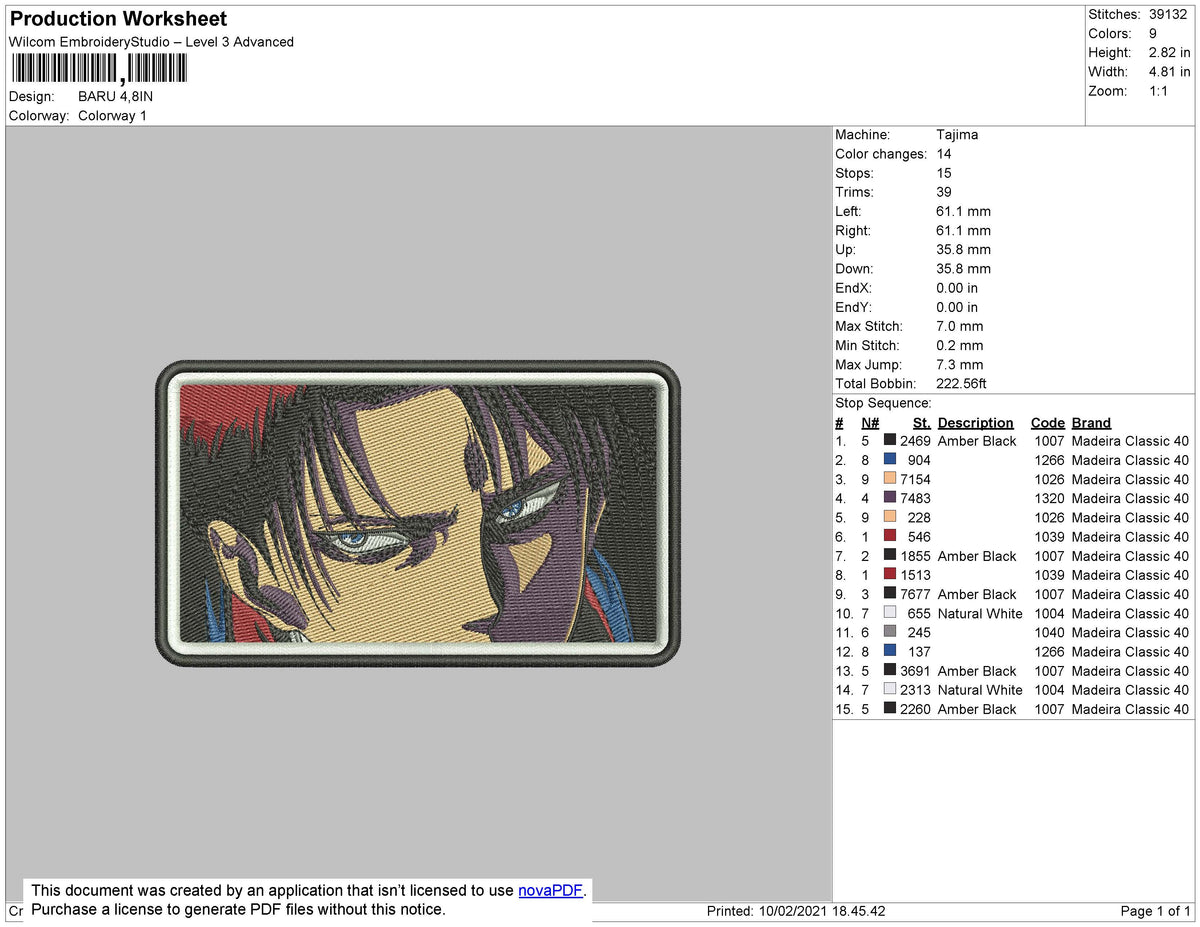
Task: Click the Code column header
Action: (1048, 422)
